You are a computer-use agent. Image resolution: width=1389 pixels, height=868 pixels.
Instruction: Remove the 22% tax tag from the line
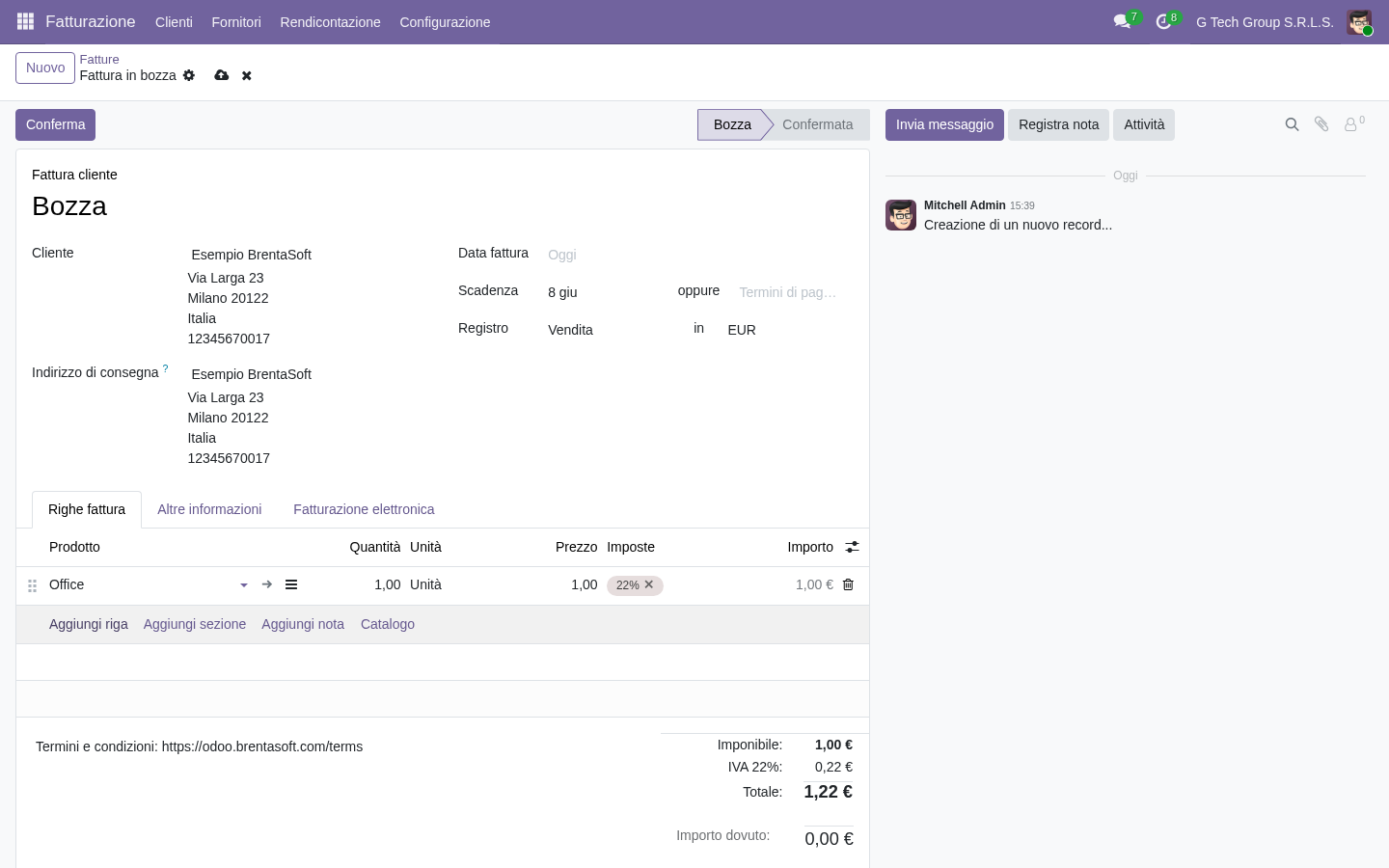[649, 584]
